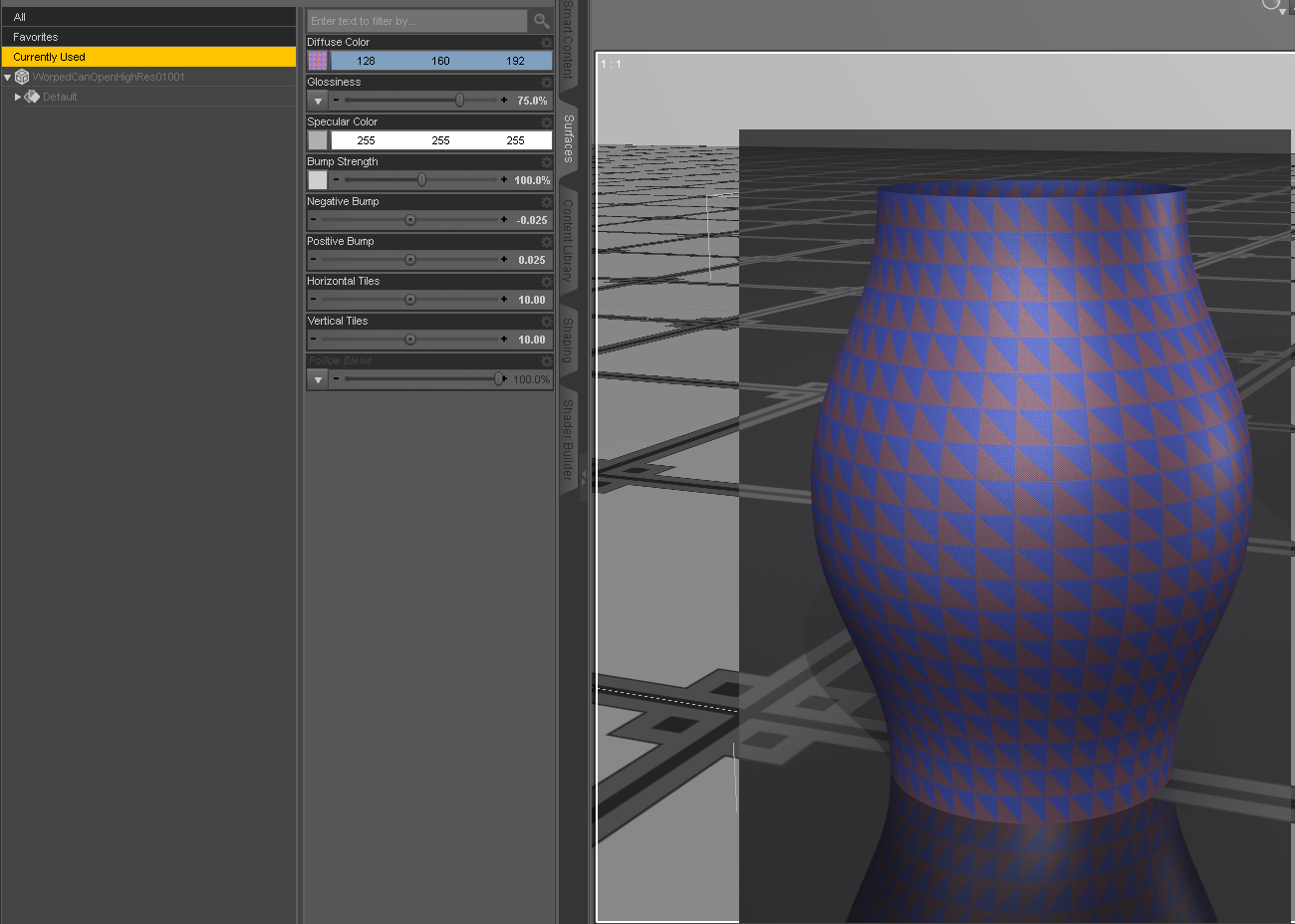Open the Positive Bump settings gear
Image resolution: width=1295 pixels, height=924 pixels.
tap(546, 242)
